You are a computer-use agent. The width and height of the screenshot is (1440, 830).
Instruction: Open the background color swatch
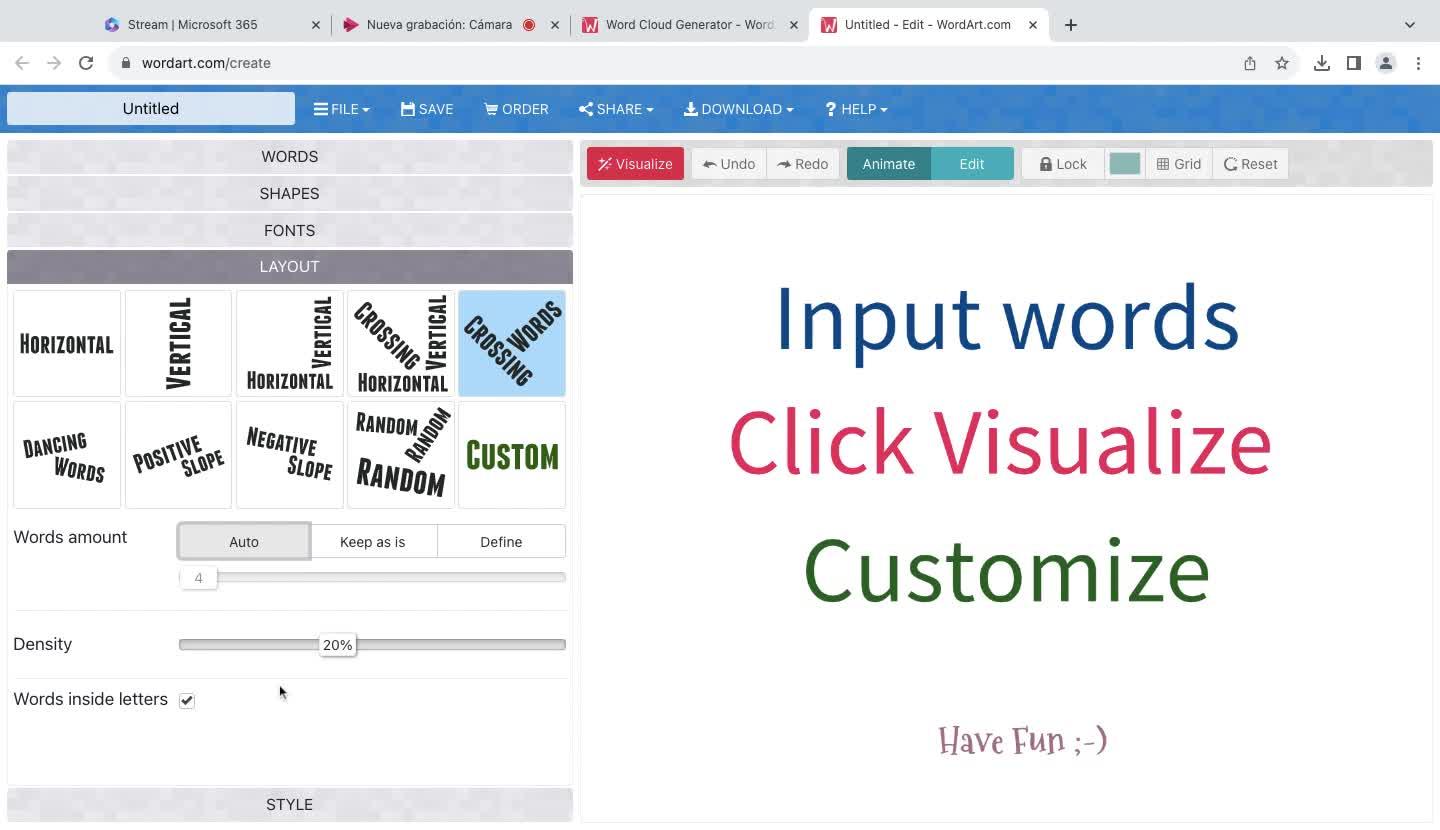[x=1125, y=164]
